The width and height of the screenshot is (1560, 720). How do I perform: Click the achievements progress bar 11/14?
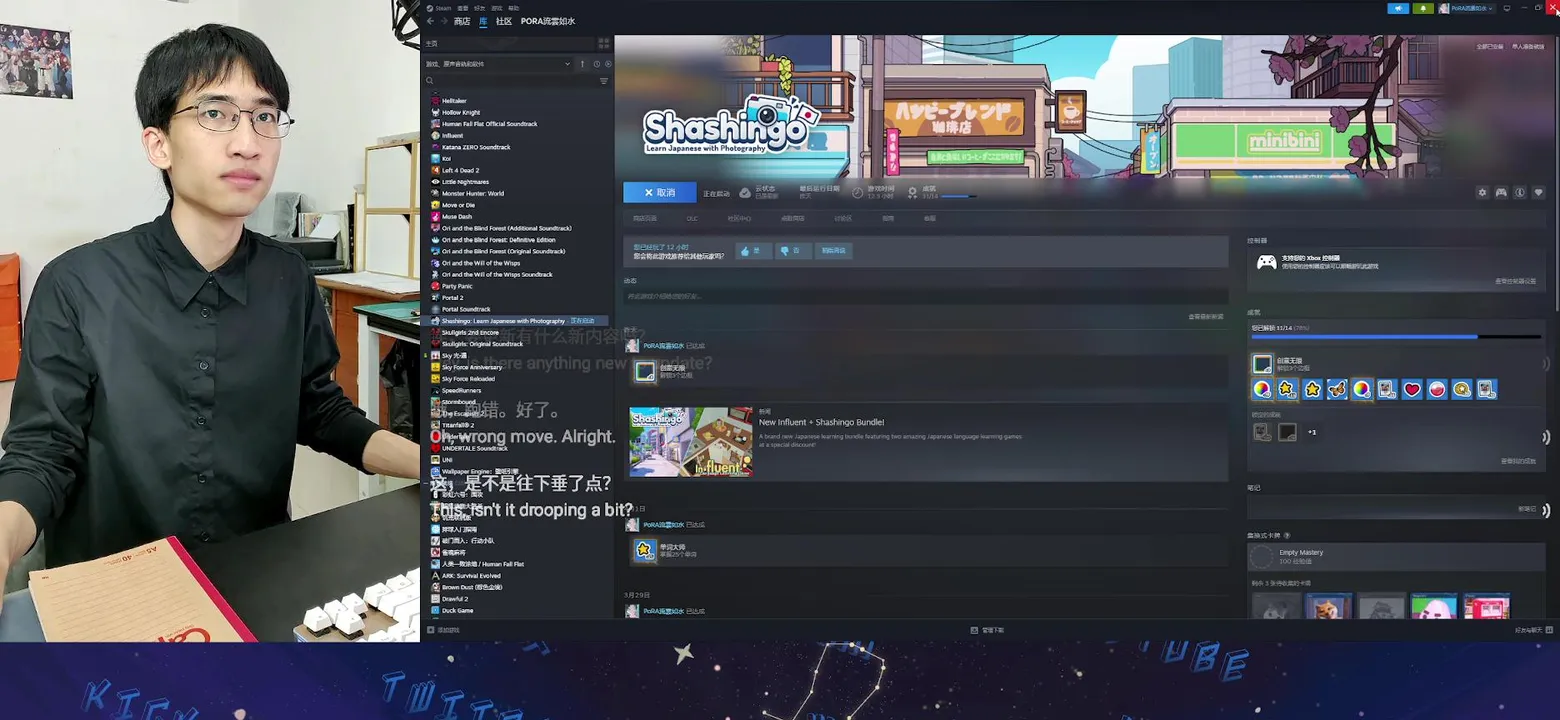(1396, 337)
